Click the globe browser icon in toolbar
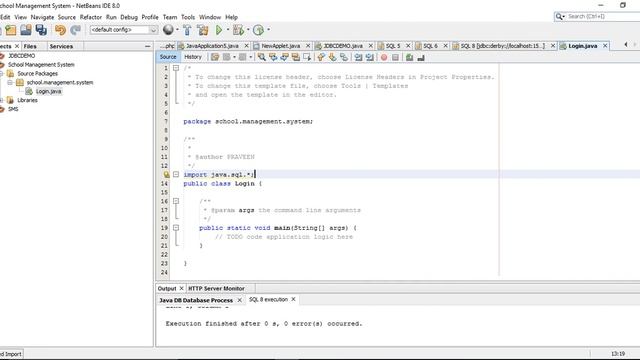Viewport: 640px width, 360px height. pyautogui.click(x=168, y=29)
